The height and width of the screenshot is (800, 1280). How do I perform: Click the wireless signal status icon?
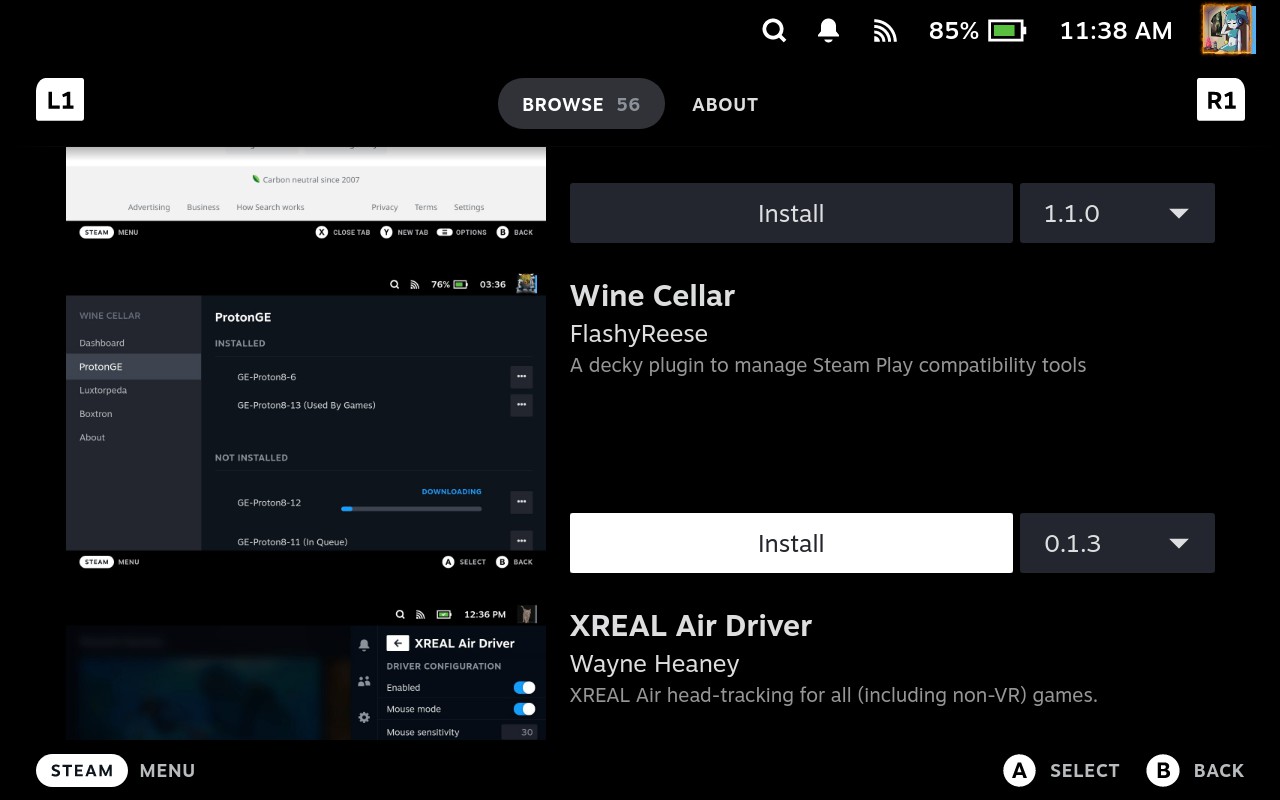tap(884, 31)
